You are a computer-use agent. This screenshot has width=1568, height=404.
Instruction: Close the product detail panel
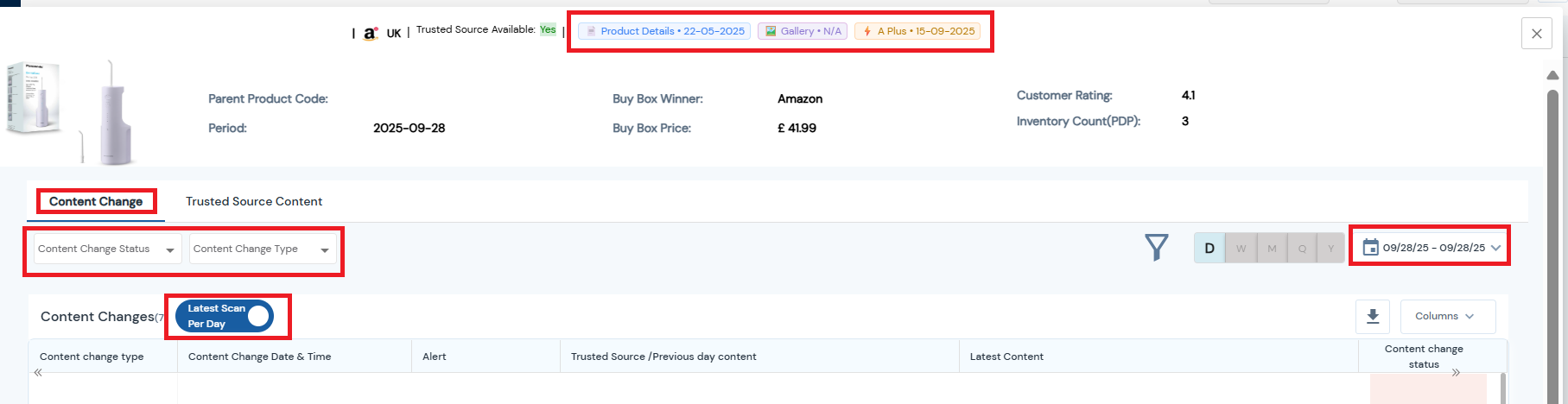coord(1536,34)
